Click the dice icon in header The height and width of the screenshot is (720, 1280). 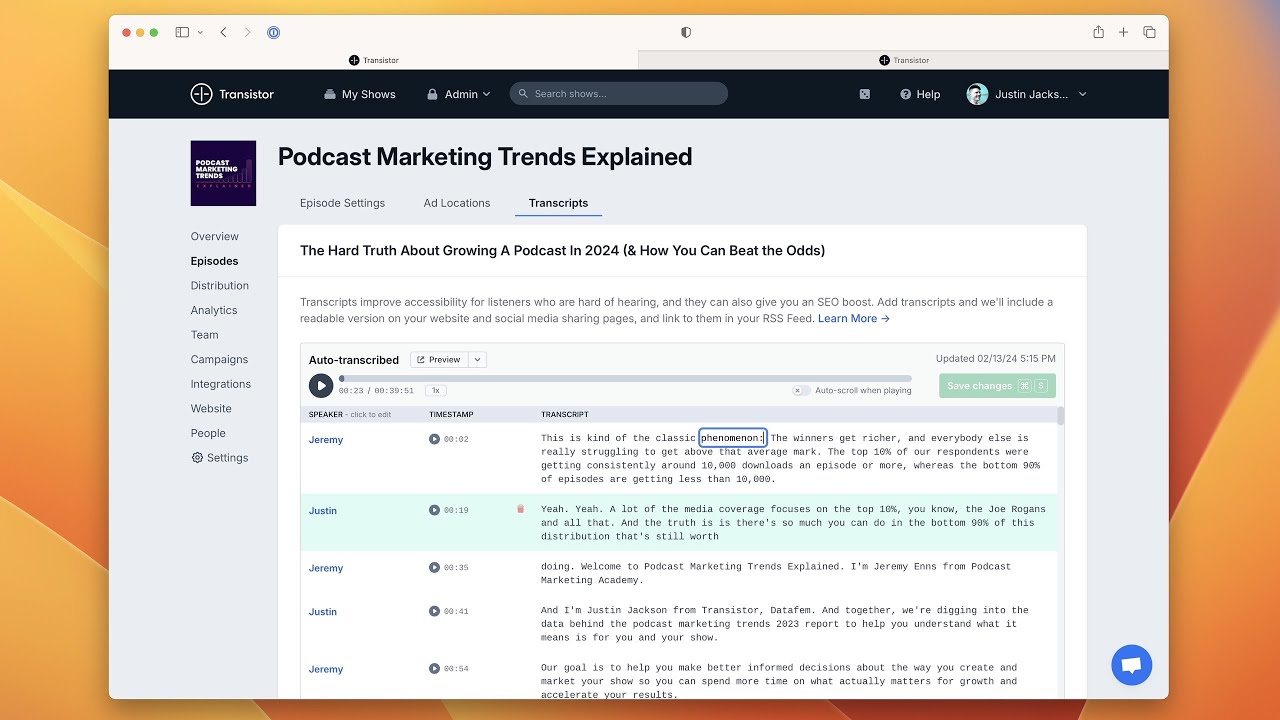tap(864, 94)
